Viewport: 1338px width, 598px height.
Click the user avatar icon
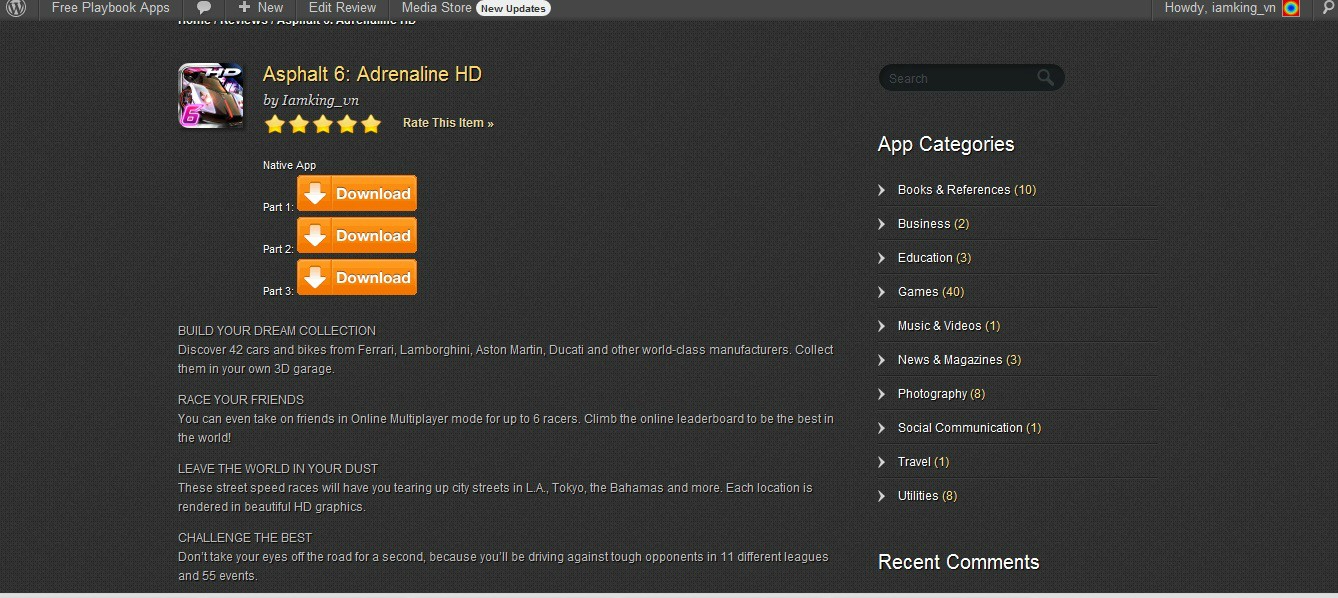[x=1291, y=8]
